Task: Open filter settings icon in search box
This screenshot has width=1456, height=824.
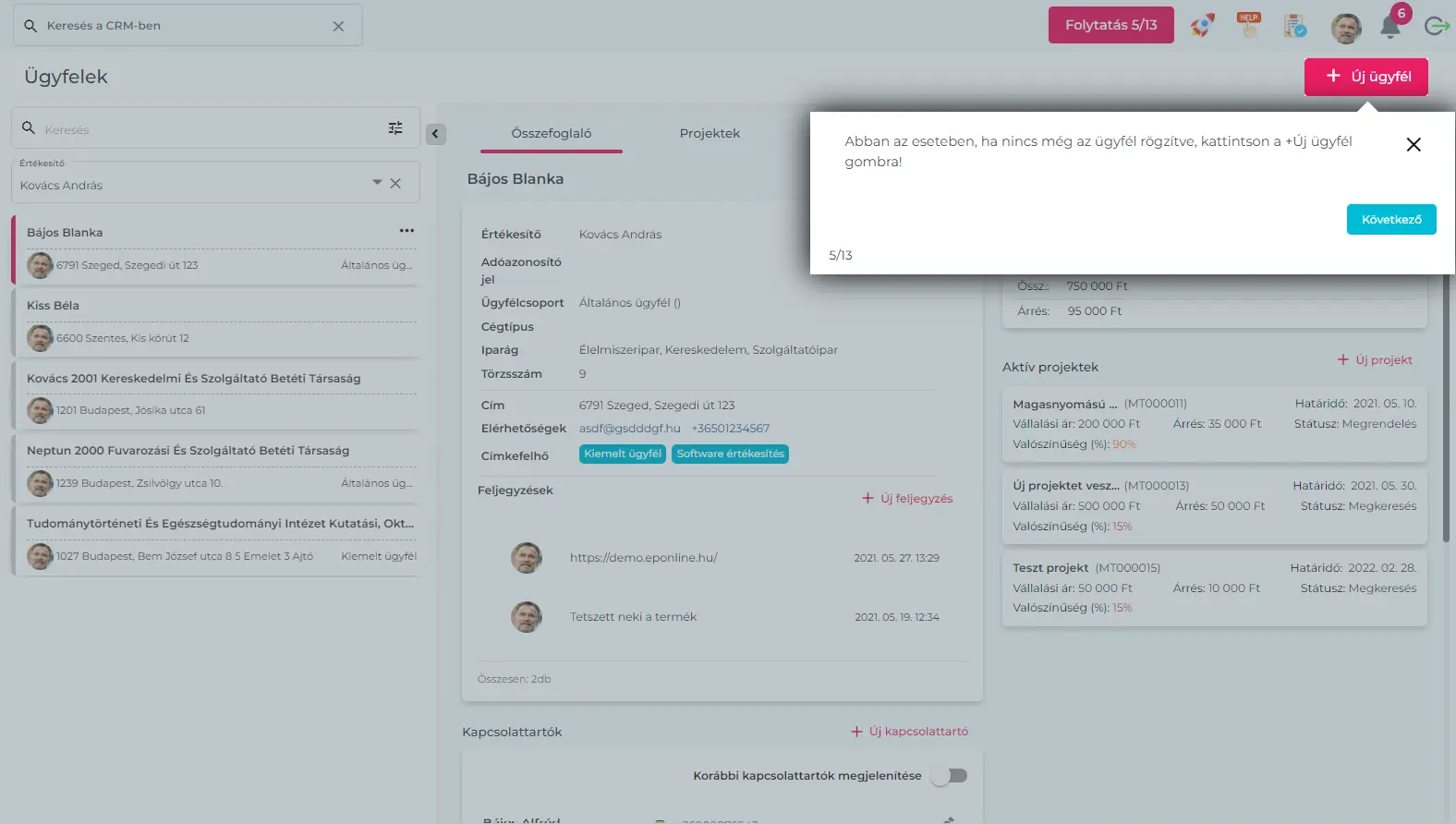Action: [x=395, y=128]
